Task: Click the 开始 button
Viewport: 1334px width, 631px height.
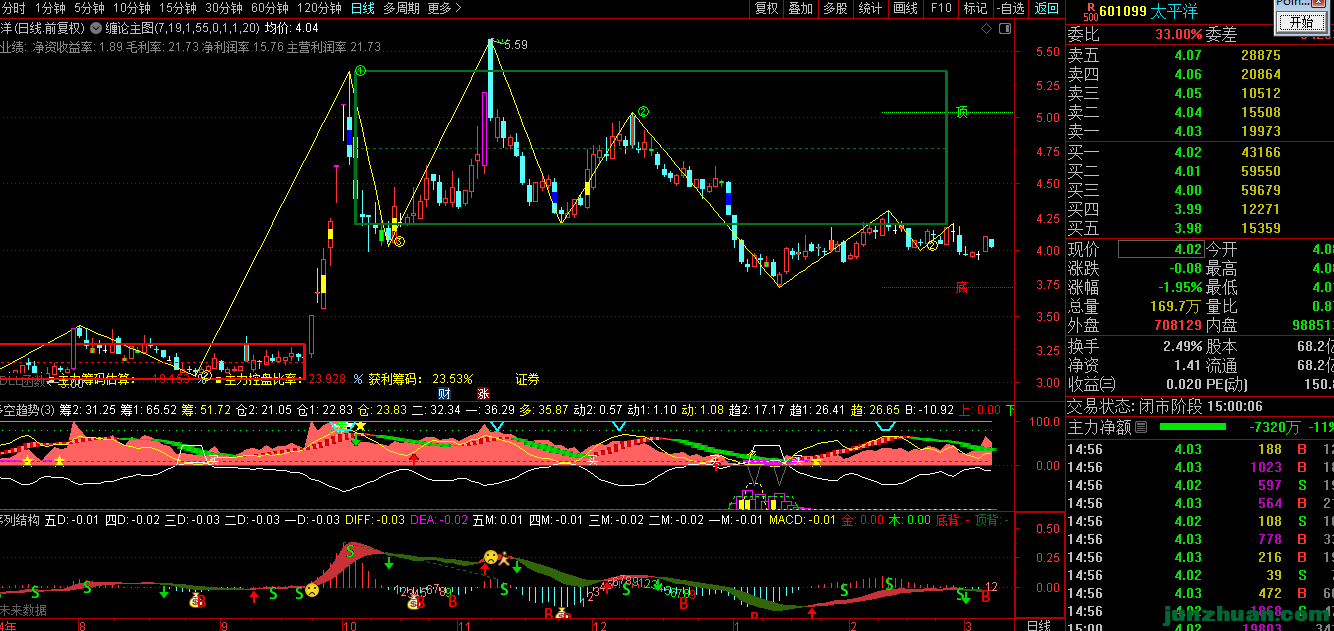Action: tap(1301, 22)
